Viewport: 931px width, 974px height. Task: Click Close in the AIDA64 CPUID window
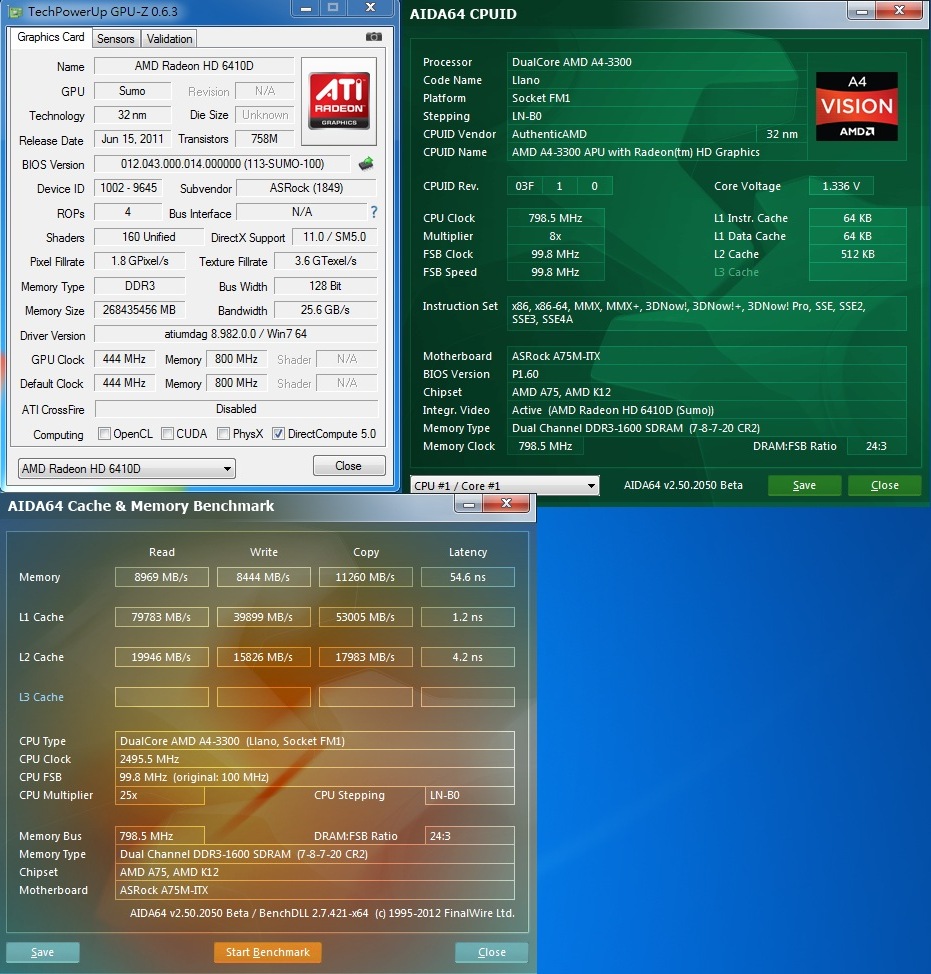click(x=884, y=485)
